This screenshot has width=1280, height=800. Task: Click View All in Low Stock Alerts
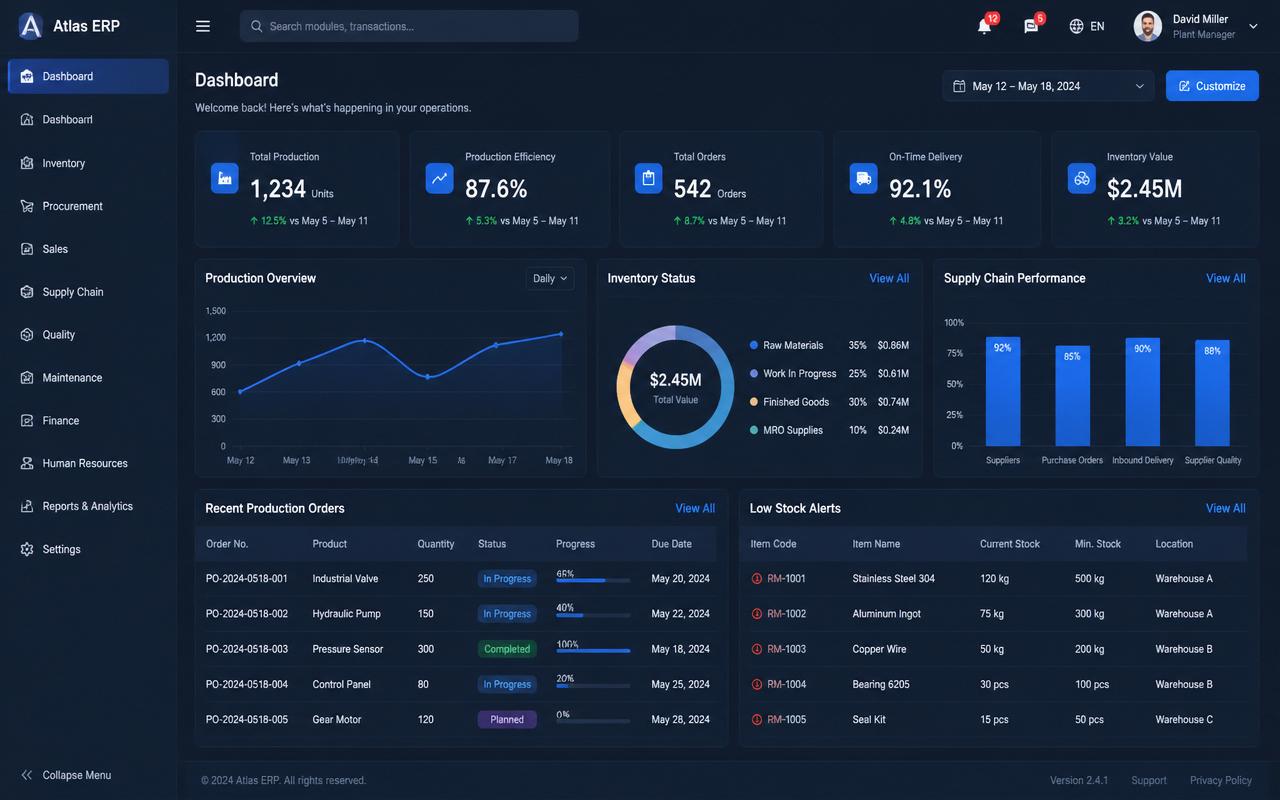point(1226,508)
